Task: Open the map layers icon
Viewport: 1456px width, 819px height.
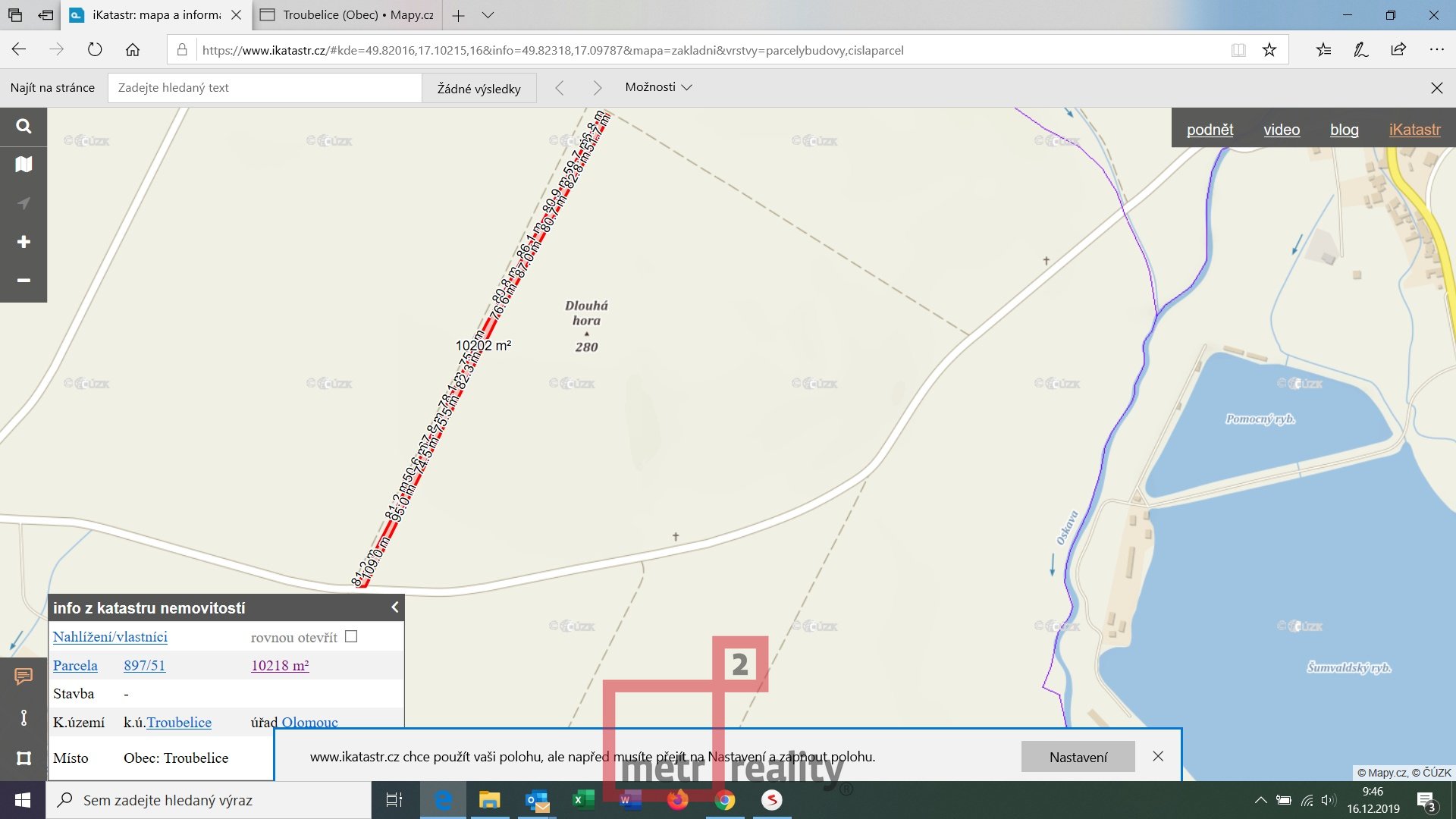Action: [x=24, y=165]
